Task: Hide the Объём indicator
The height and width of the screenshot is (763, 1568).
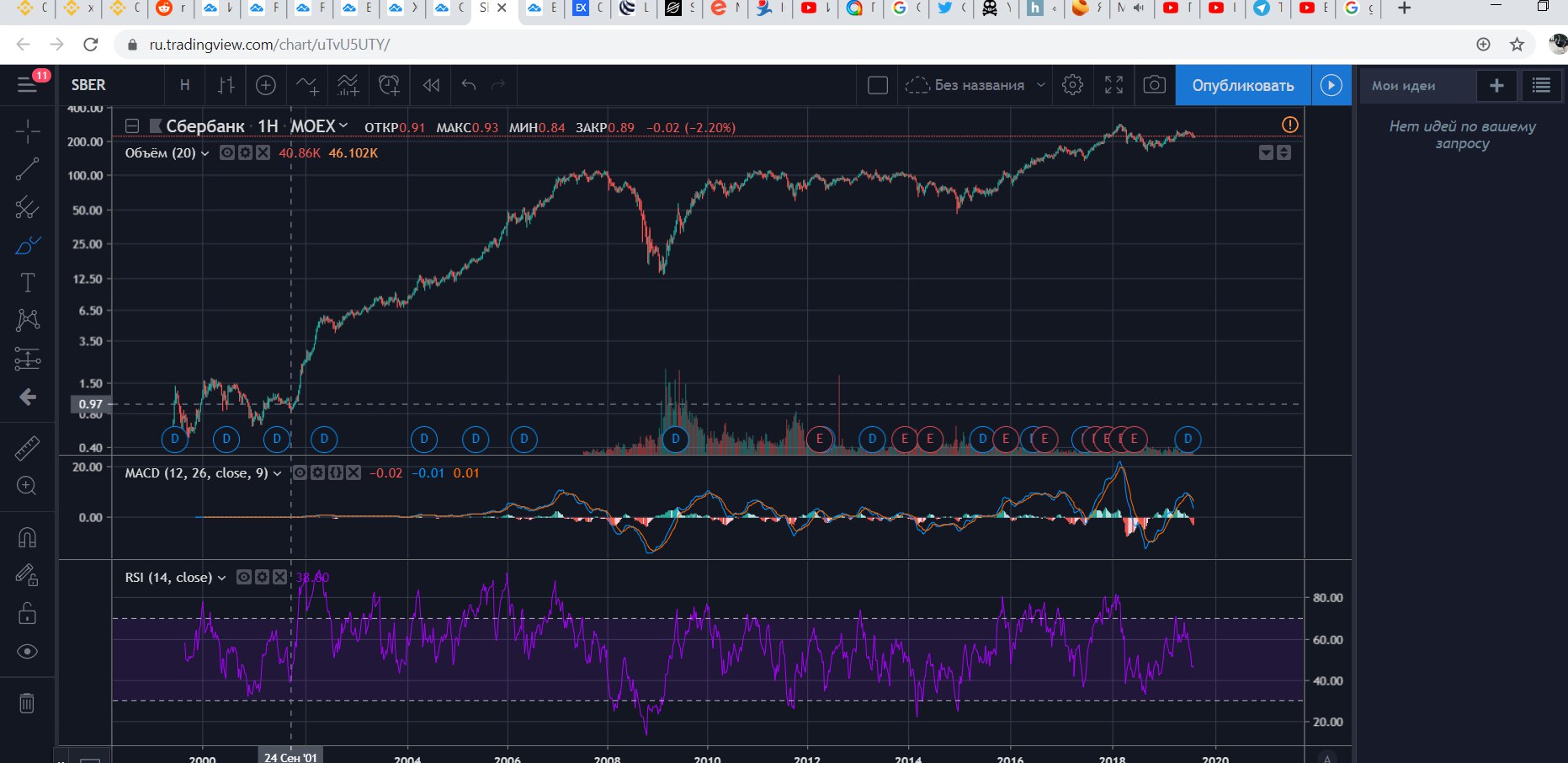Action: pyautogui.click(x=226, y=152)
